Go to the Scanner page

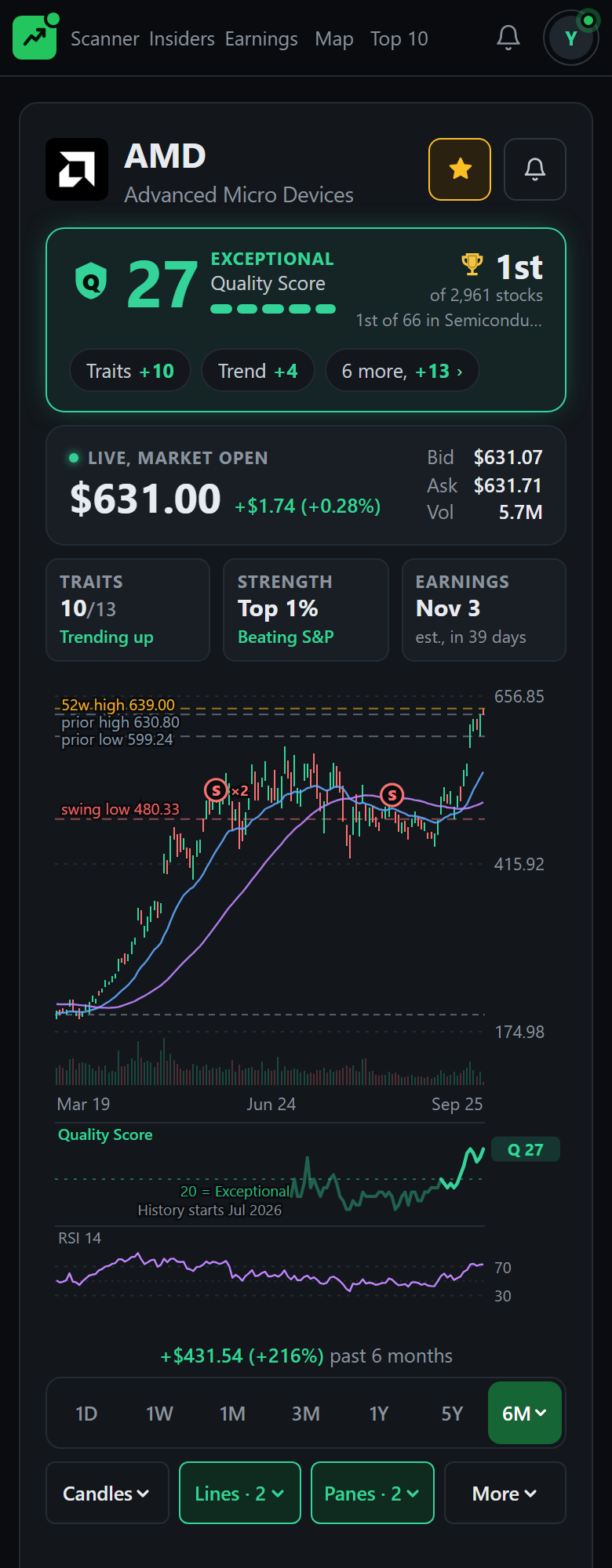pyautogui.click(x=105, y=39)
